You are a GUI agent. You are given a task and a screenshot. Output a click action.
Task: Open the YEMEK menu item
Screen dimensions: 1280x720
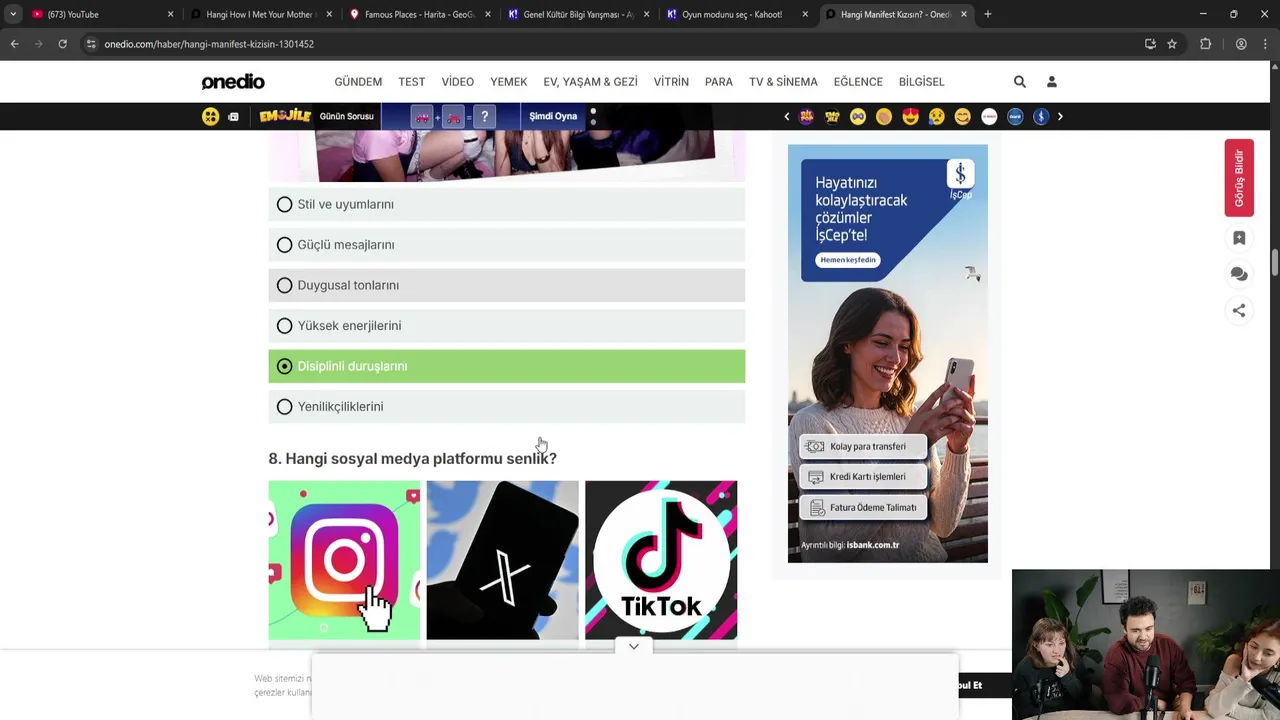(x=508, y=82)
